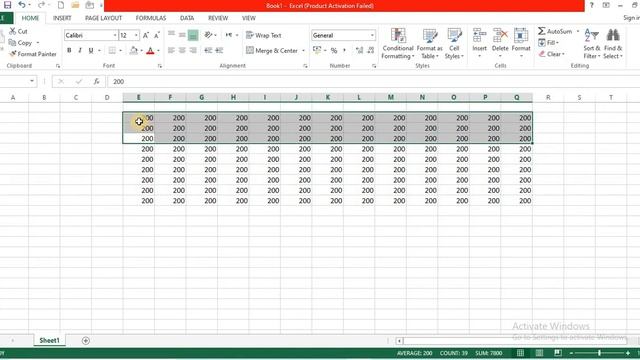Open the Borders dropdown arrow
This screenshot has width=640, height=360.
pyautogui.click(x=120, y=51)
